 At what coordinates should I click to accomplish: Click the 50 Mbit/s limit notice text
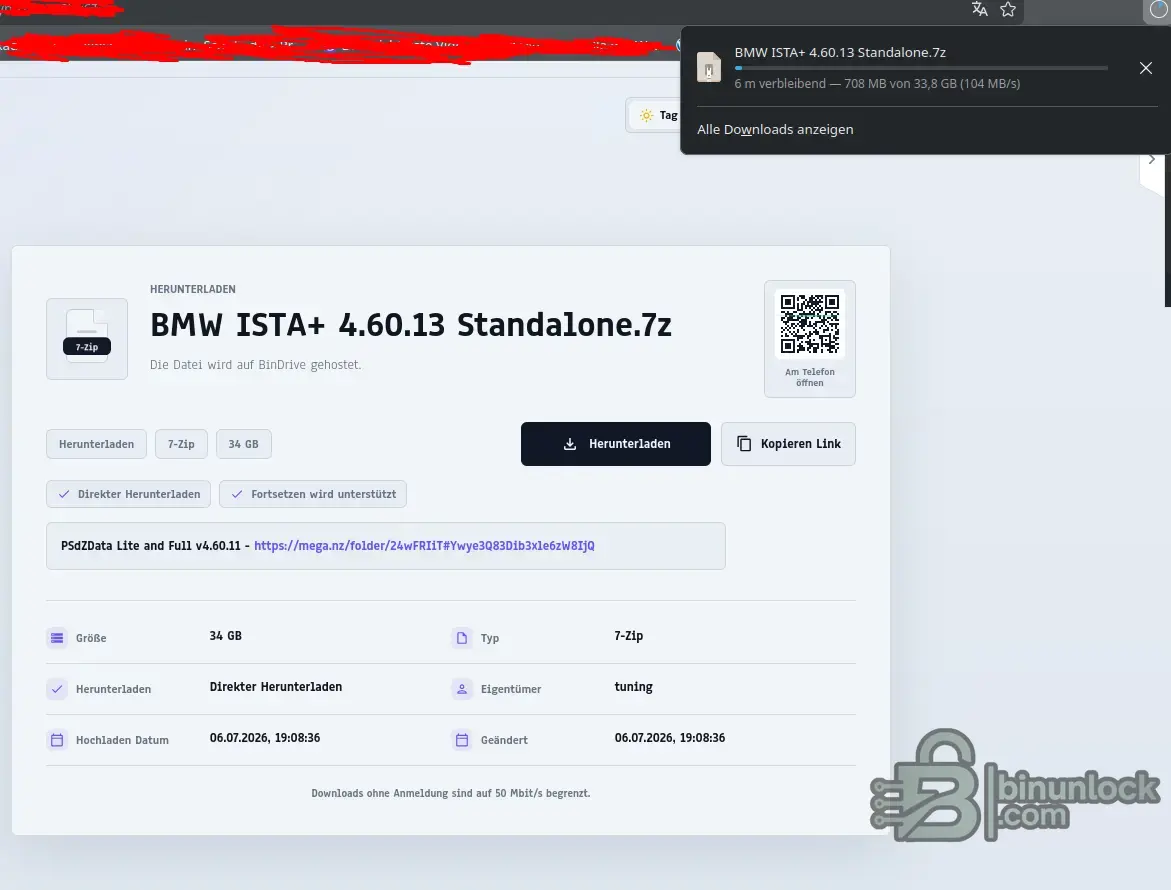coord(450,793)
